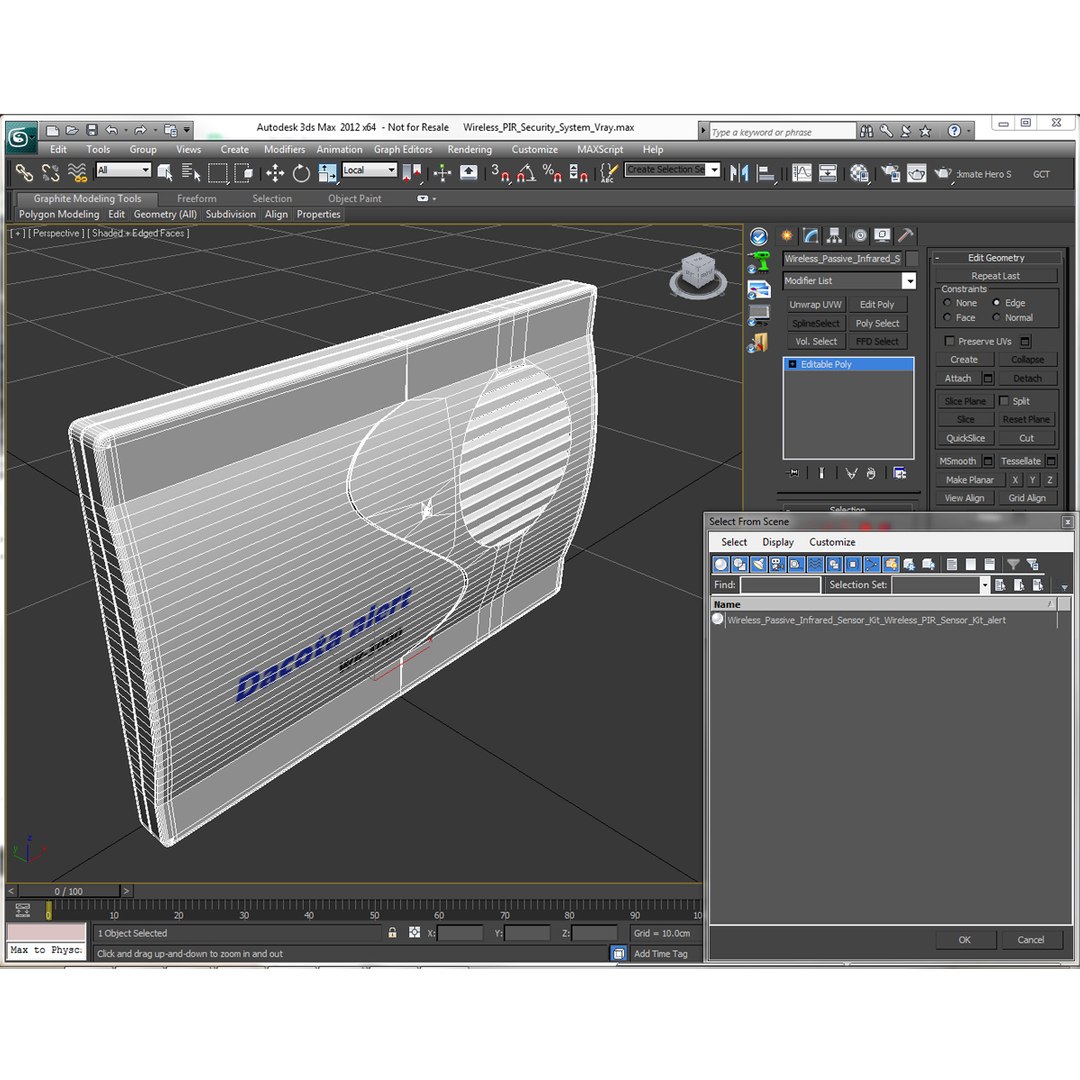This screenshot has width=1080, height=1080.
Task: Open the Rendering menu
Action: (470, 149)
